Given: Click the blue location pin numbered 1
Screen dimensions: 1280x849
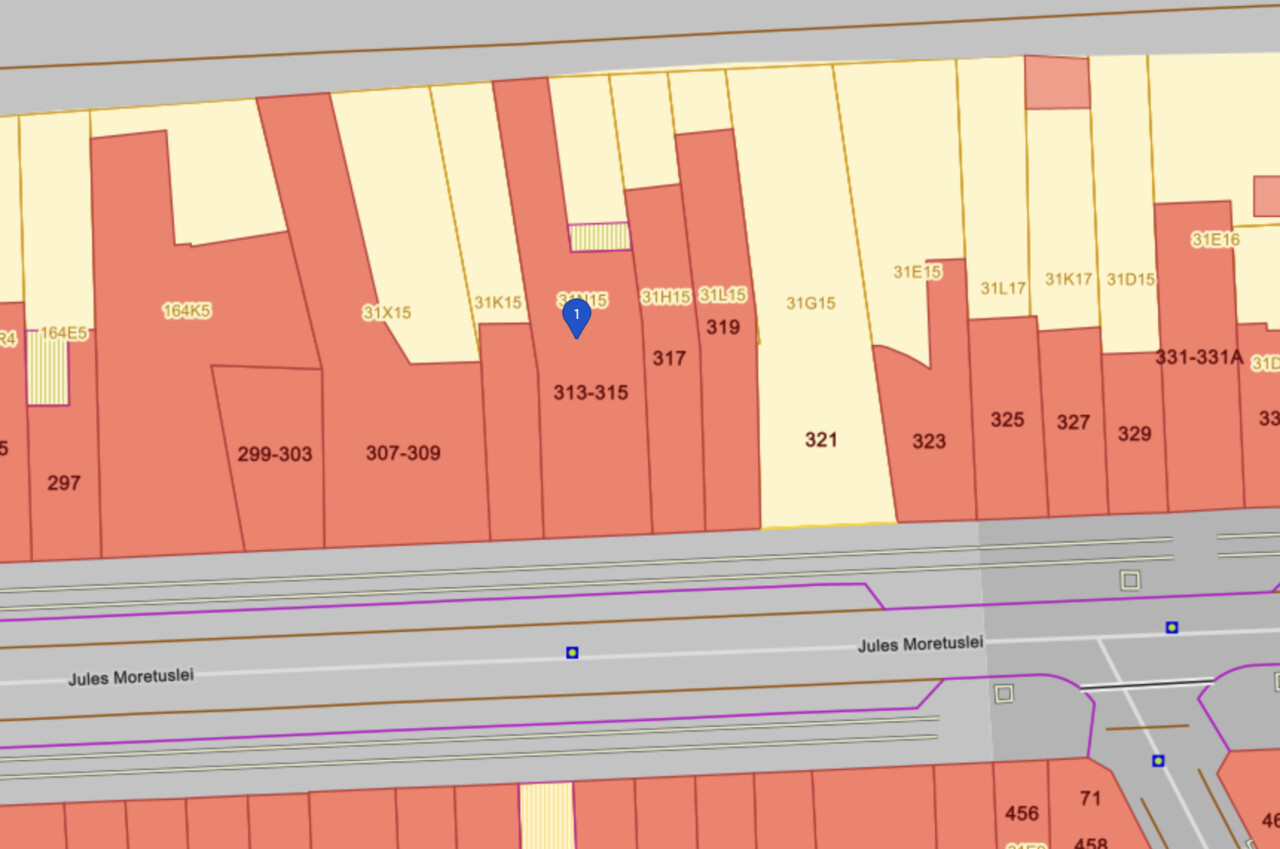Looking at the screenshot, I should [x=576, y=317].
